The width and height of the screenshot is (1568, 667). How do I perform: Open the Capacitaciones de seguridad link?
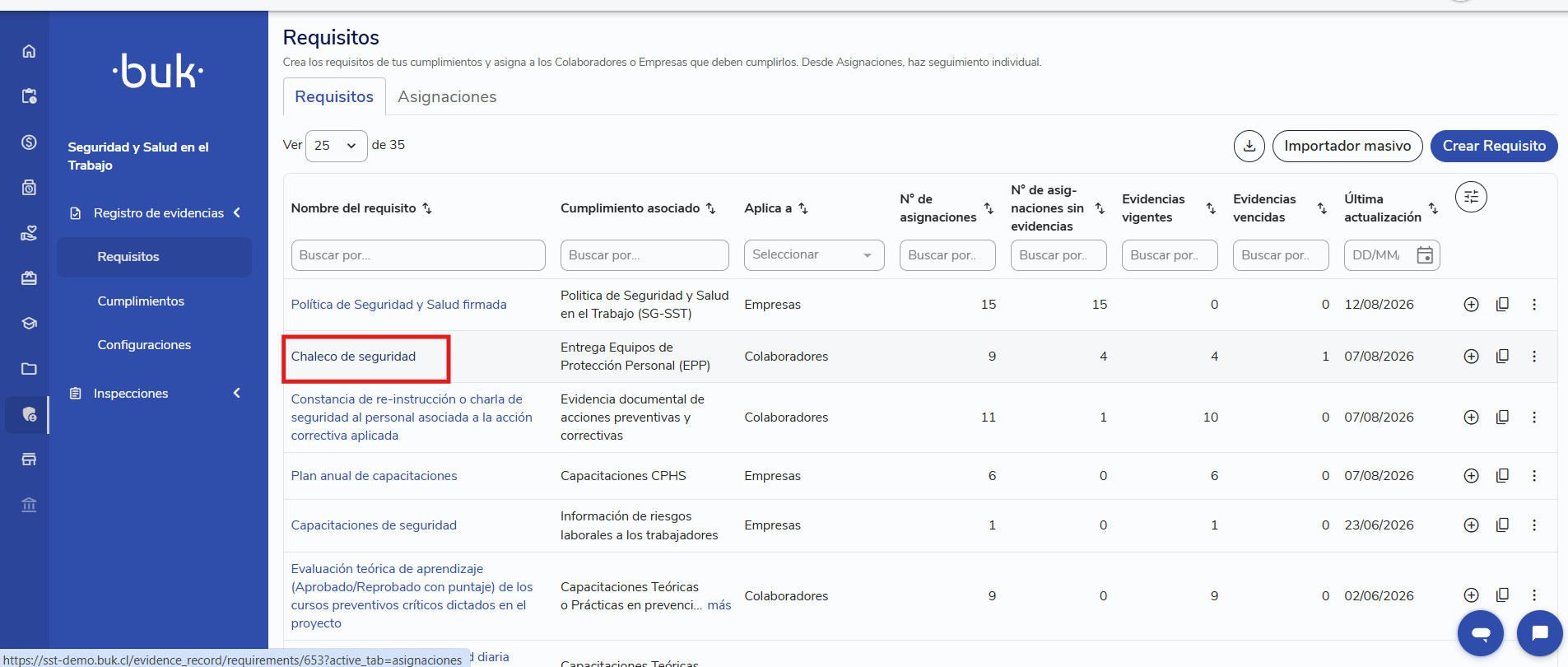[x=374, y=525]
